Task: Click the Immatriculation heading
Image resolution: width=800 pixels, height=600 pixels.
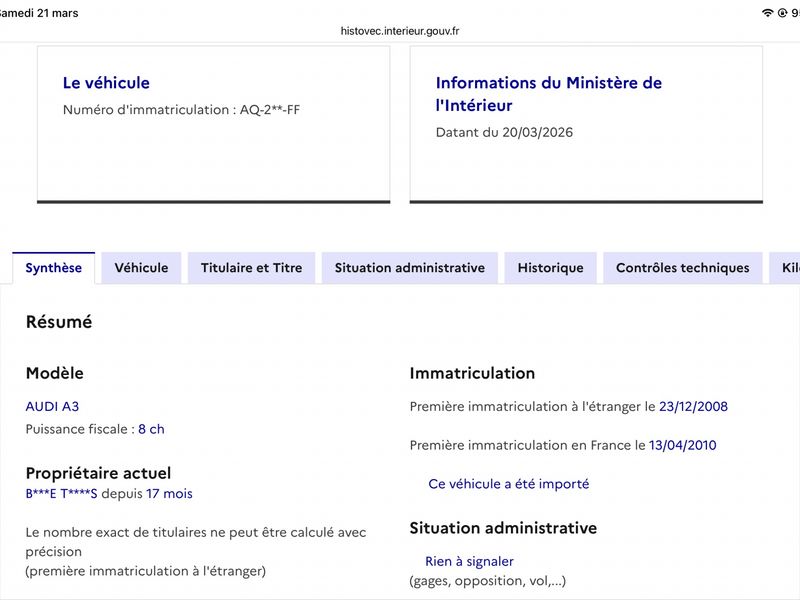Action: pyautogui.click(x=472, y=373)
